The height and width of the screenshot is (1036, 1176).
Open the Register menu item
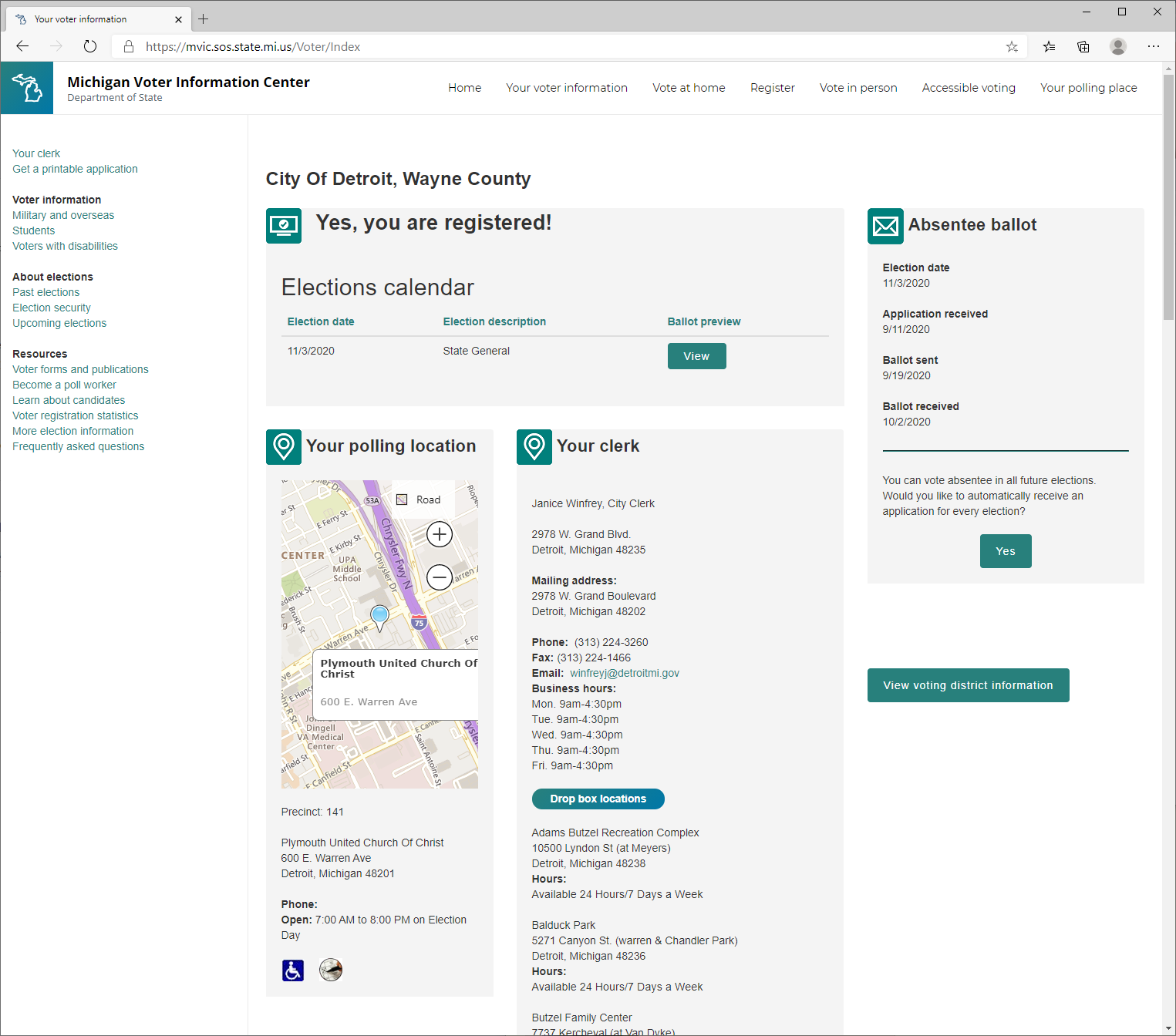[x=773, y=88]
